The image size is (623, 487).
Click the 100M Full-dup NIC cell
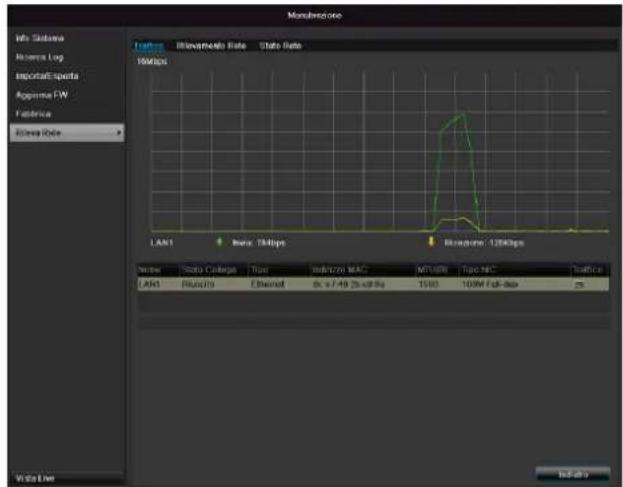pos(490,284)
